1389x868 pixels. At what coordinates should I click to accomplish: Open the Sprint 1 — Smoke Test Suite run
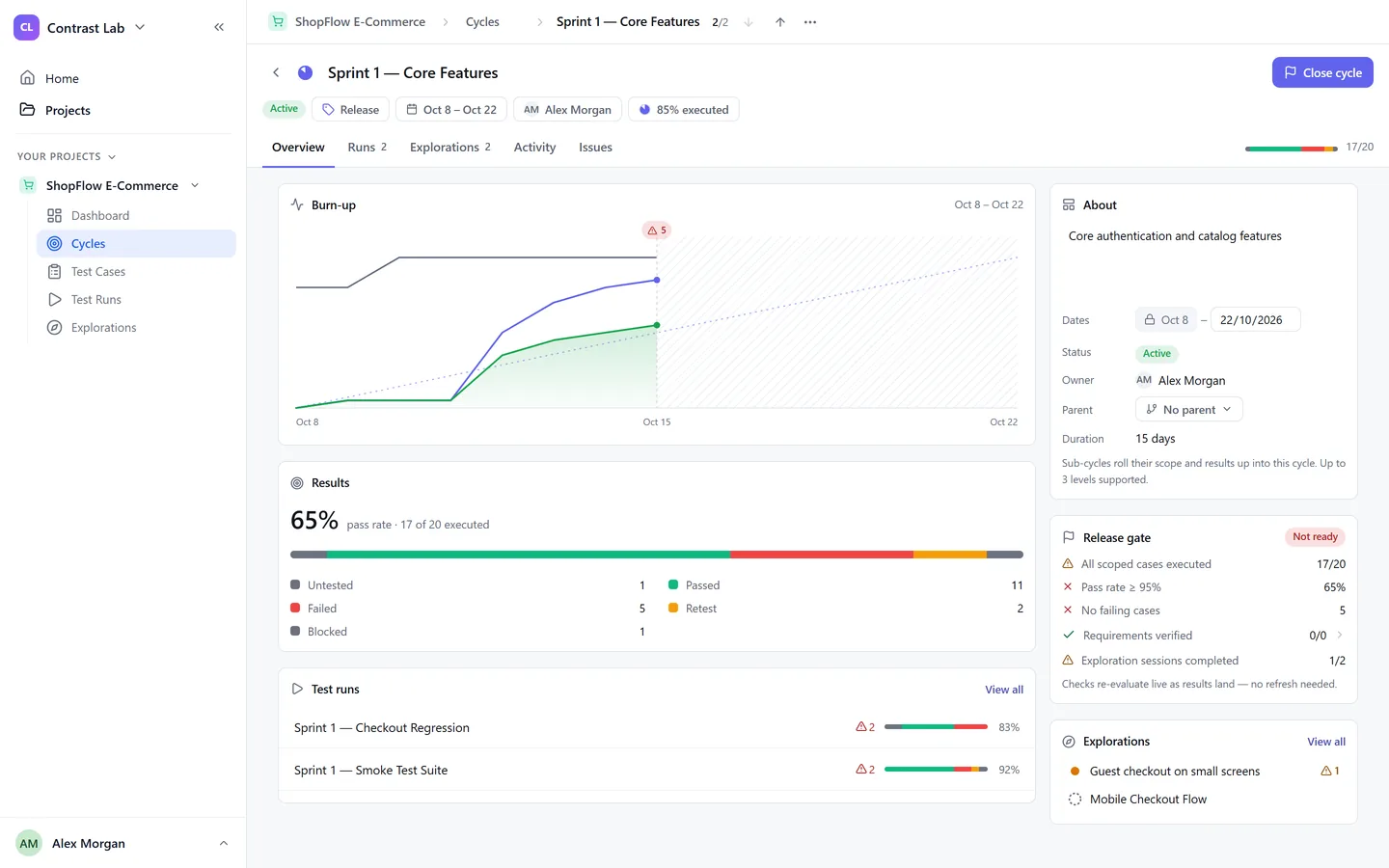[657, 770]
